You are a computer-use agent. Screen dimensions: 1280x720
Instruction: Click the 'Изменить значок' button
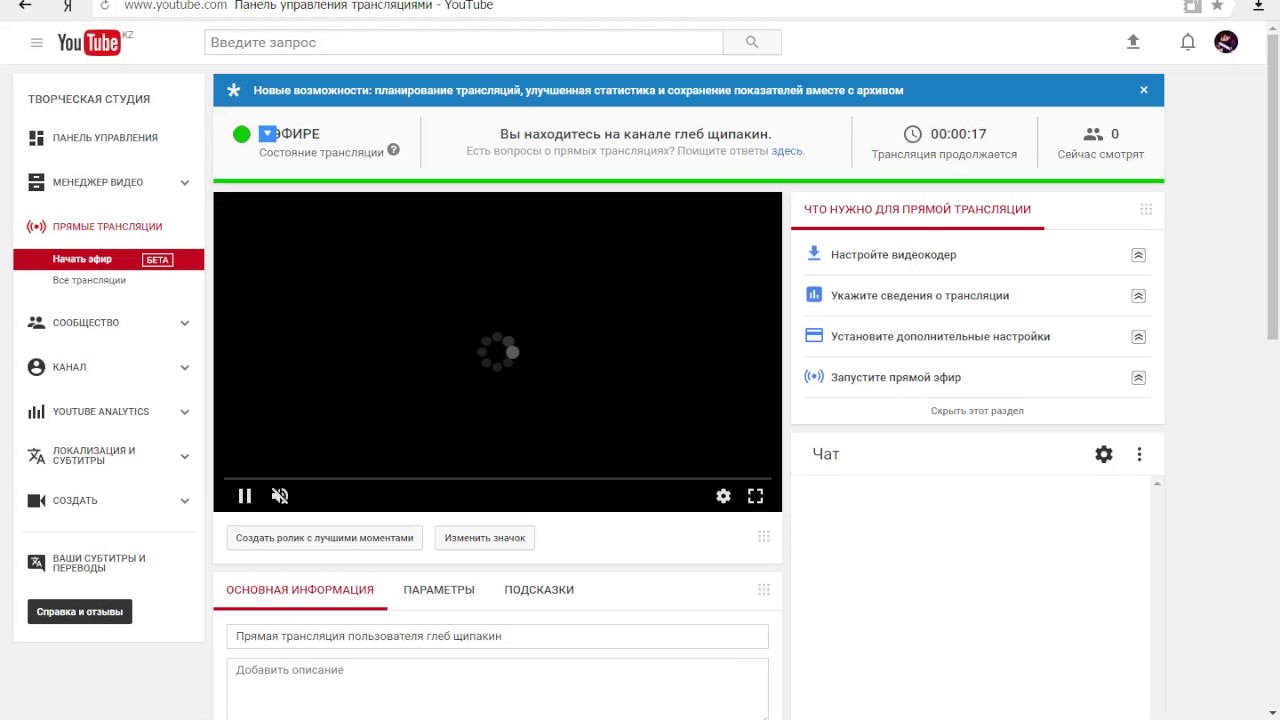(x=485, y=538)
